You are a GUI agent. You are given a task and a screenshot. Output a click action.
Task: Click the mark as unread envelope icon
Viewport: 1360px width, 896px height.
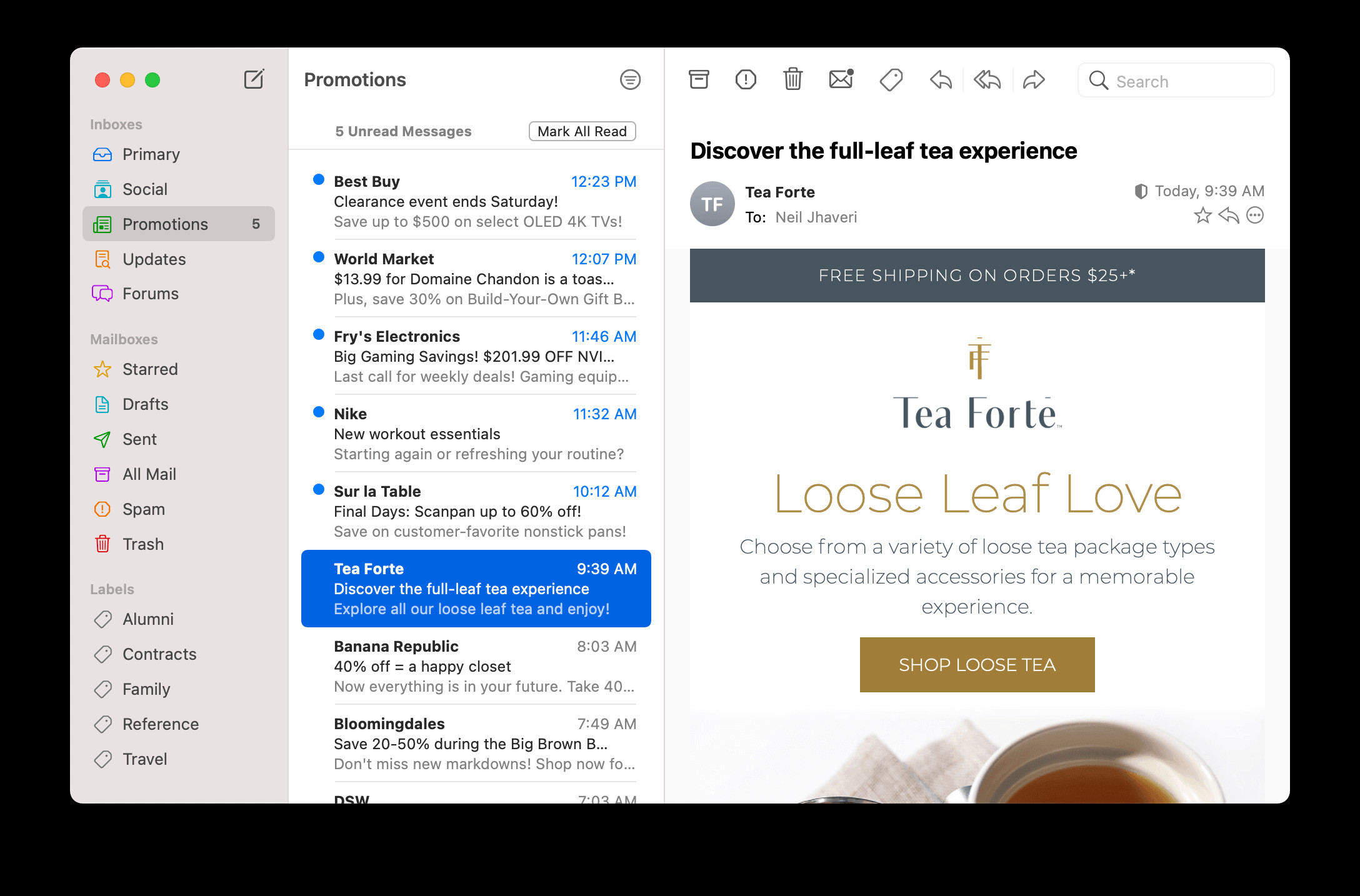click(841, 80)
